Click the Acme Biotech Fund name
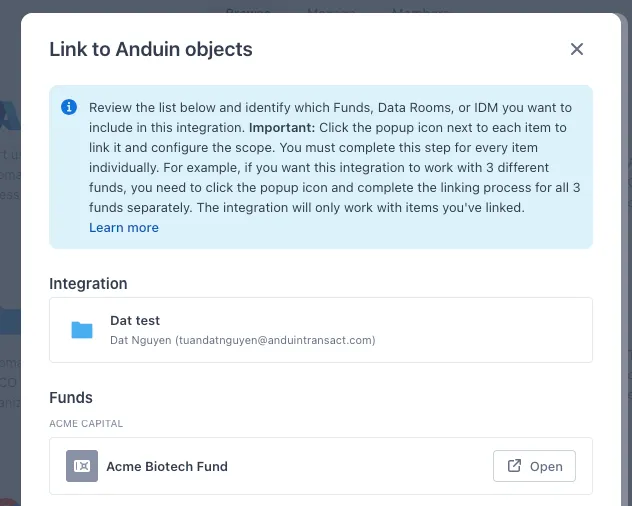The height and width of the screenshot is (506, 632). click(x=167, y=466)
